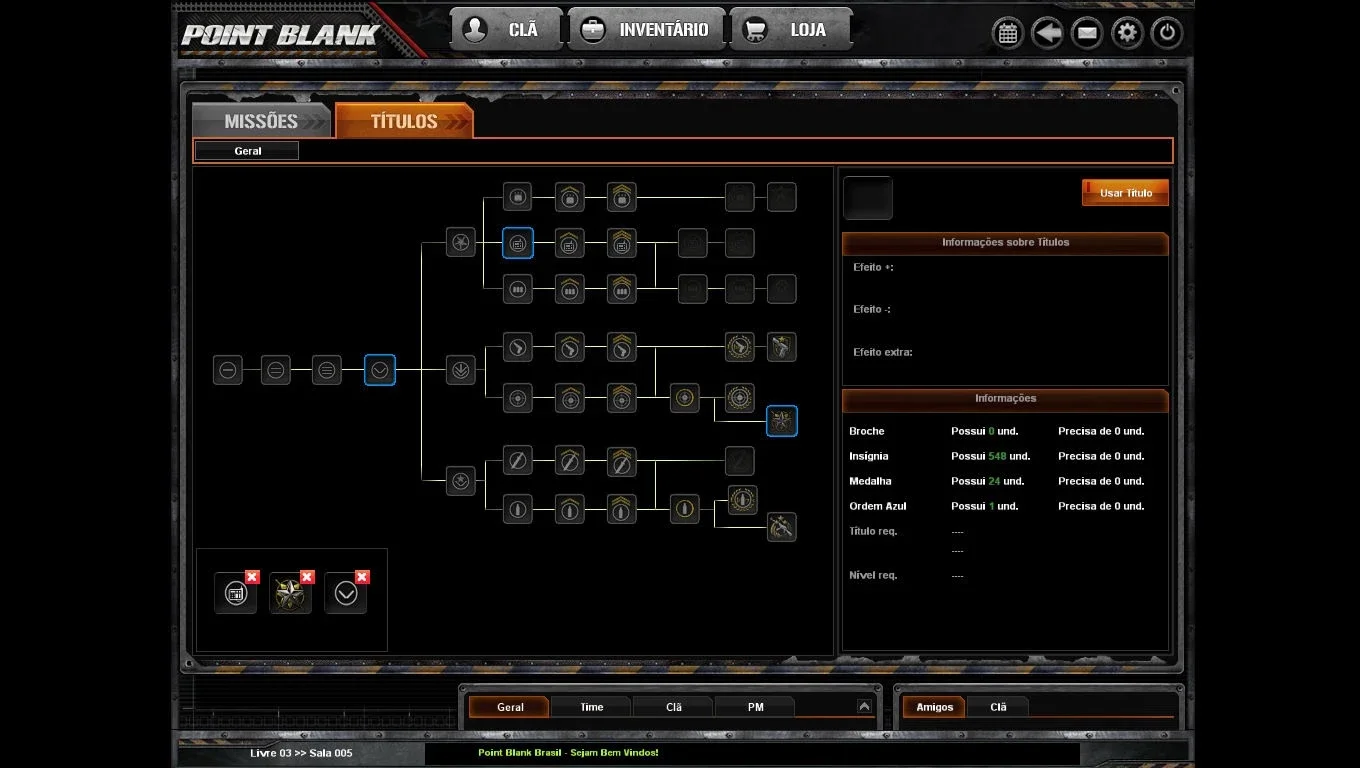Click the 'Insígnia' label

(869, 456)
